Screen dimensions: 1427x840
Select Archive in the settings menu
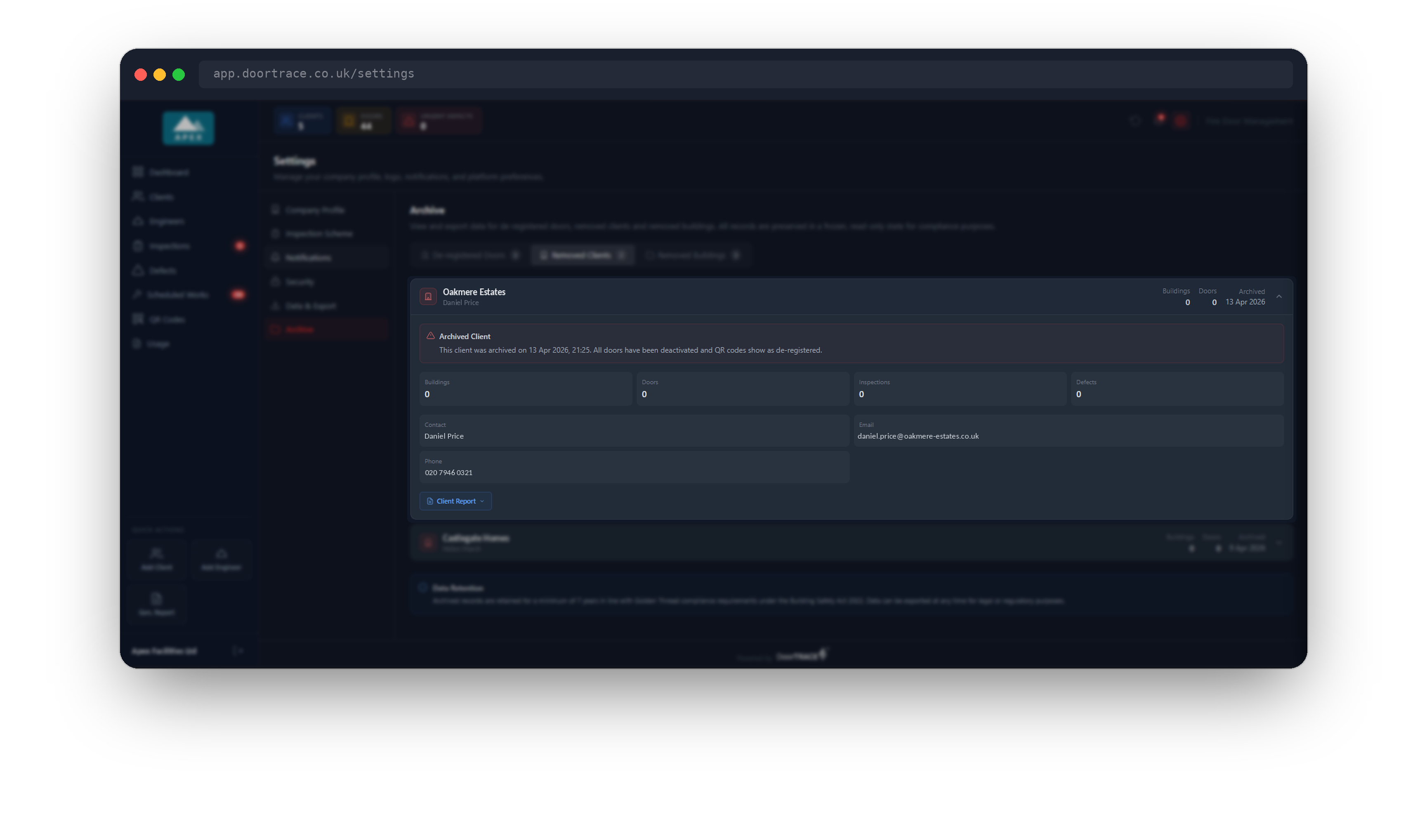pyautogui.click(x=327, y=329)
